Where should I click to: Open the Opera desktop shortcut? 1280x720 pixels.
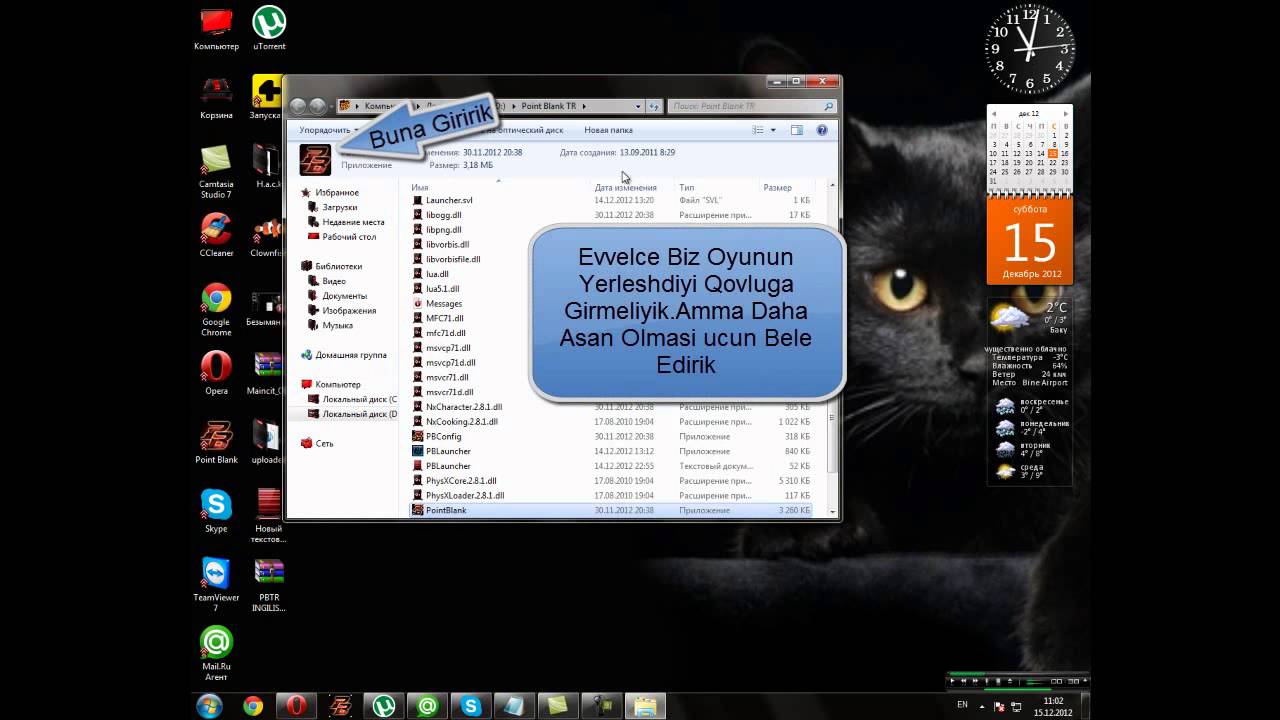(216, 373)
